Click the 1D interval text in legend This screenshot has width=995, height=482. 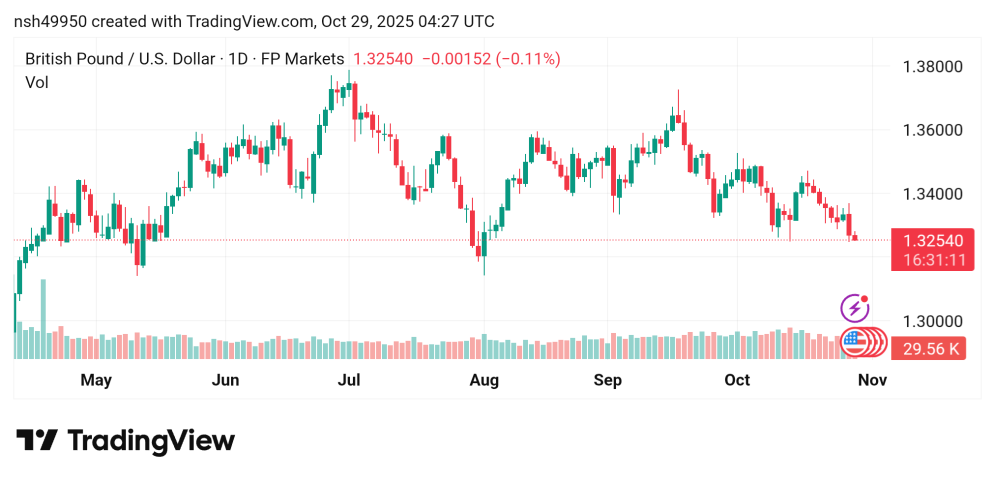click(238, 59)
